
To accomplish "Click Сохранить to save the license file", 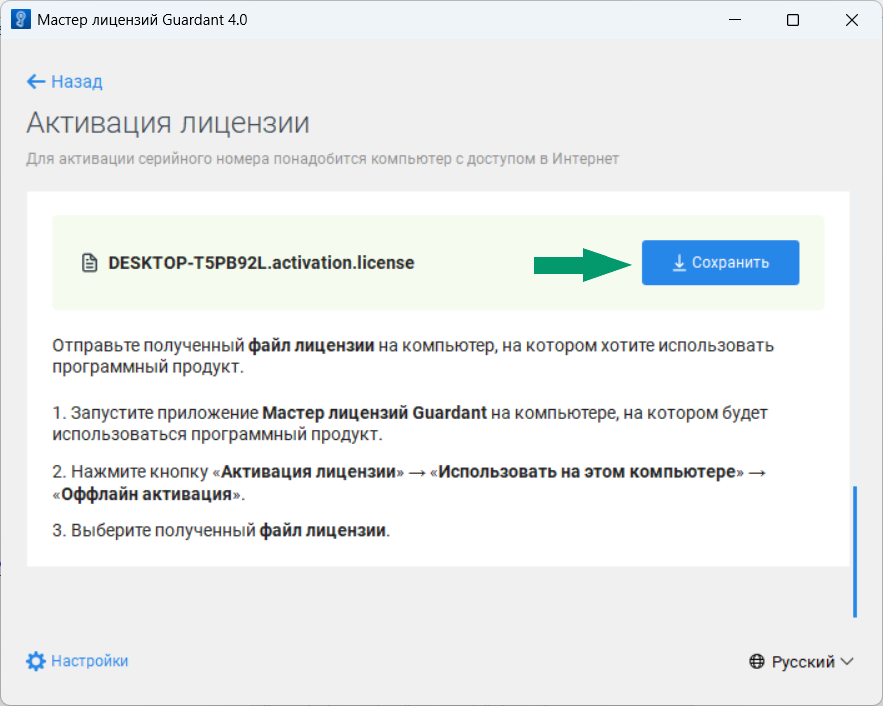I will [720, 262].
